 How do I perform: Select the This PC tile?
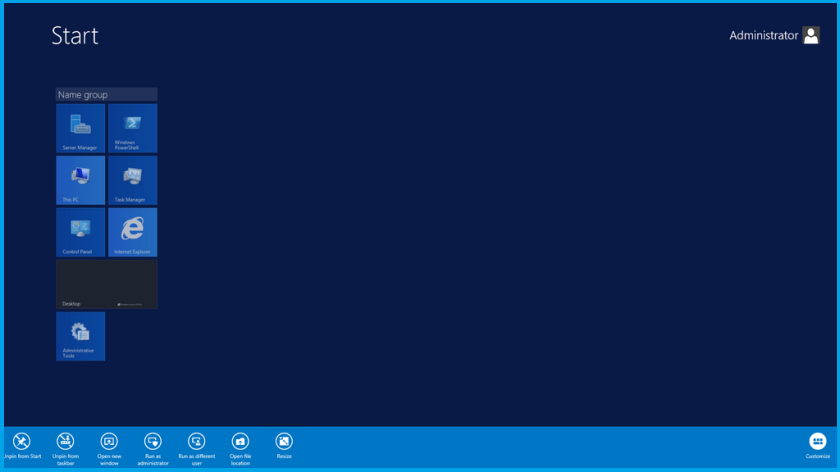point(80,180)
